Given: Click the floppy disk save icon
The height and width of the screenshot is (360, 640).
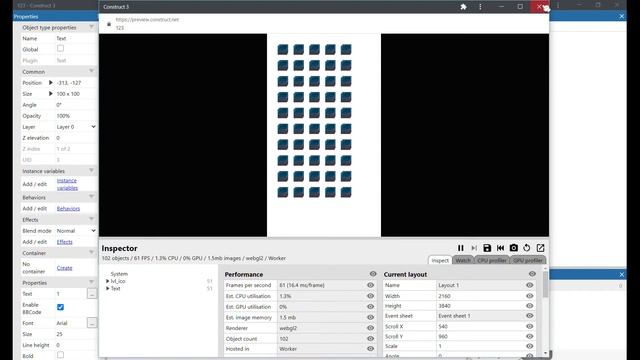Looking at the screenshot, I should [x=487, y=248].
